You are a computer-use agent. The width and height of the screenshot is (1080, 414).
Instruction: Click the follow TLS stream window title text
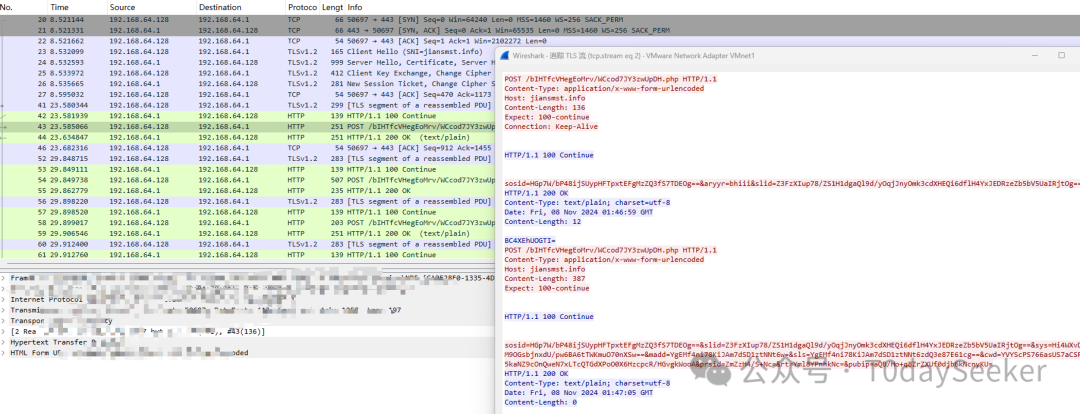point(632,55)
